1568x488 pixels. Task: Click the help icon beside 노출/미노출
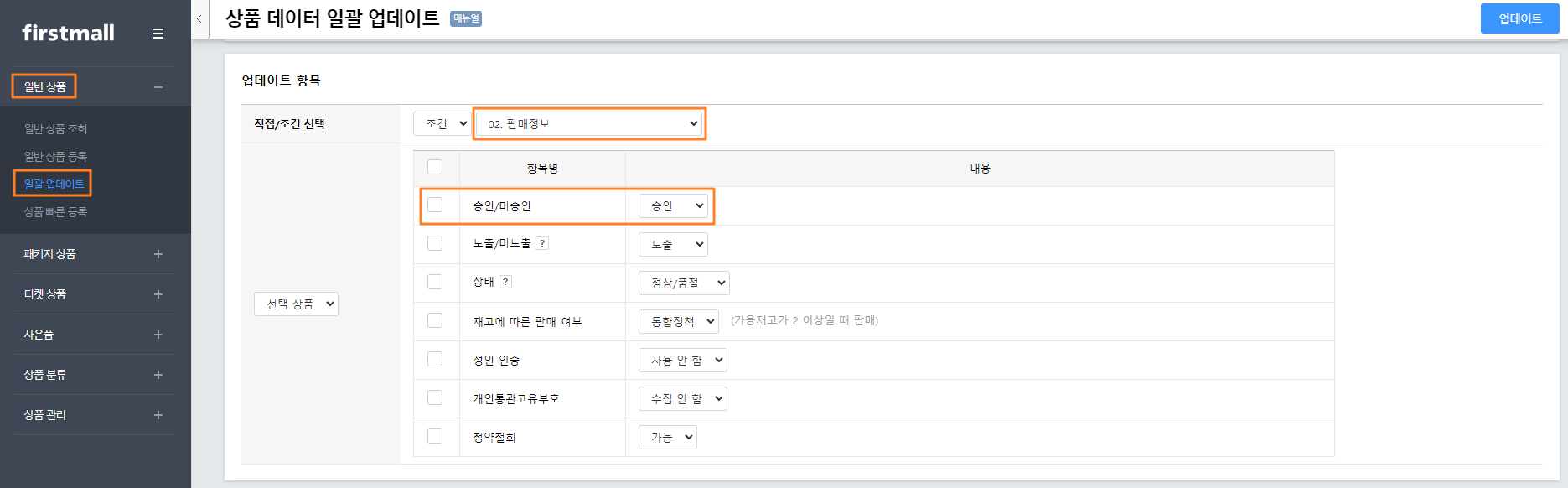click(542, 243)
